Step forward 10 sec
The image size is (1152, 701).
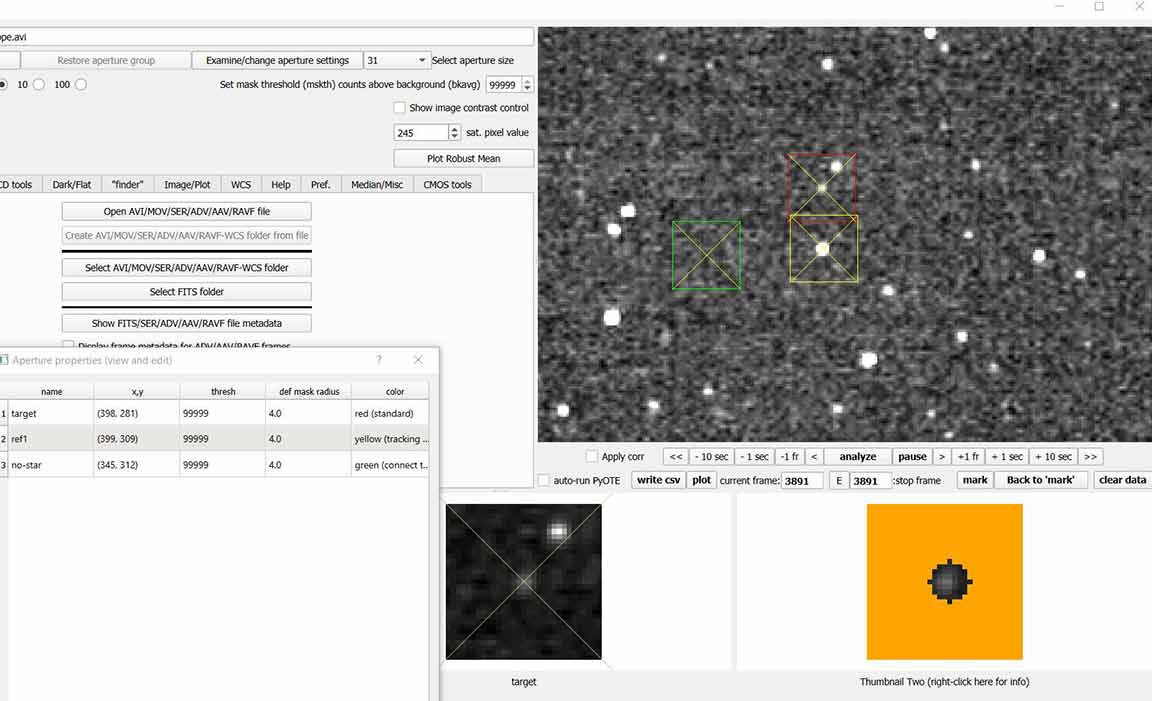tap(1054, 456)
